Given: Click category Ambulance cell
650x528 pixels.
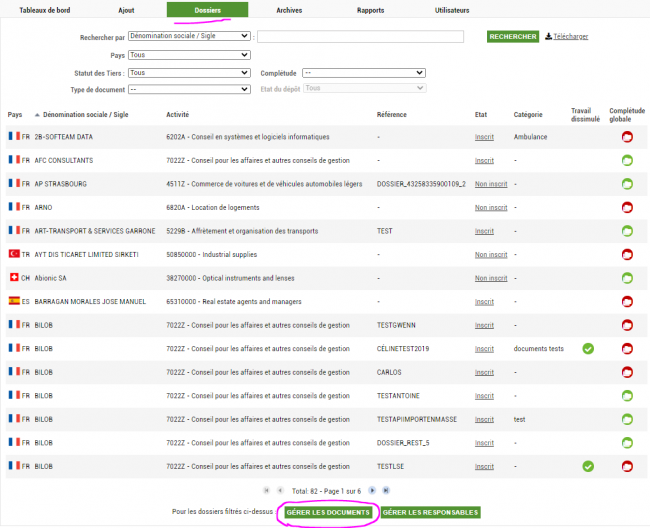Looking at the screenshot, I should point(530,137).
